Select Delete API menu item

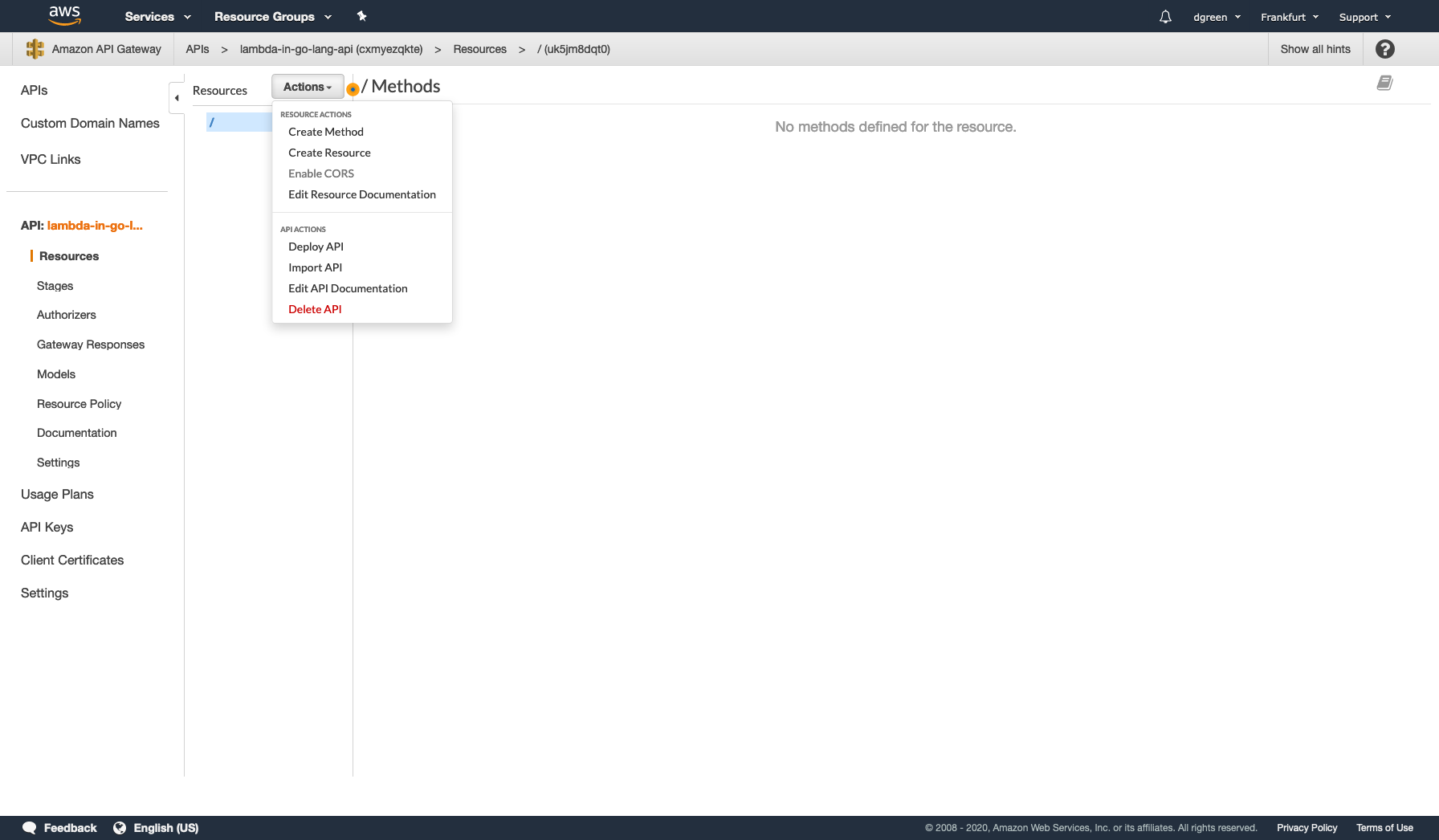pos(315,309)
